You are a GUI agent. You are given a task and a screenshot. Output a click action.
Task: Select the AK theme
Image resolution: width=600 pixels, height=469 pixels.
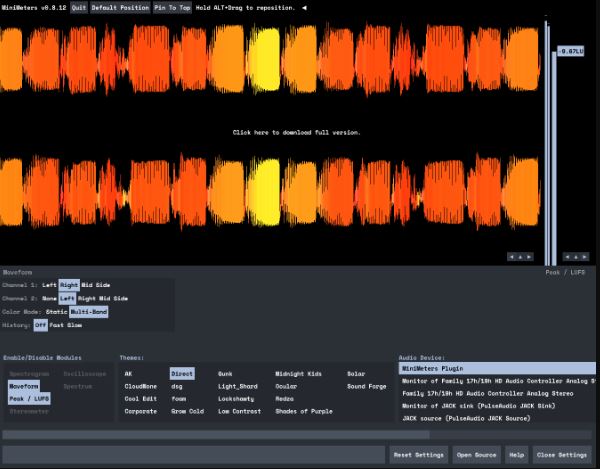click(x=128, y=374)
